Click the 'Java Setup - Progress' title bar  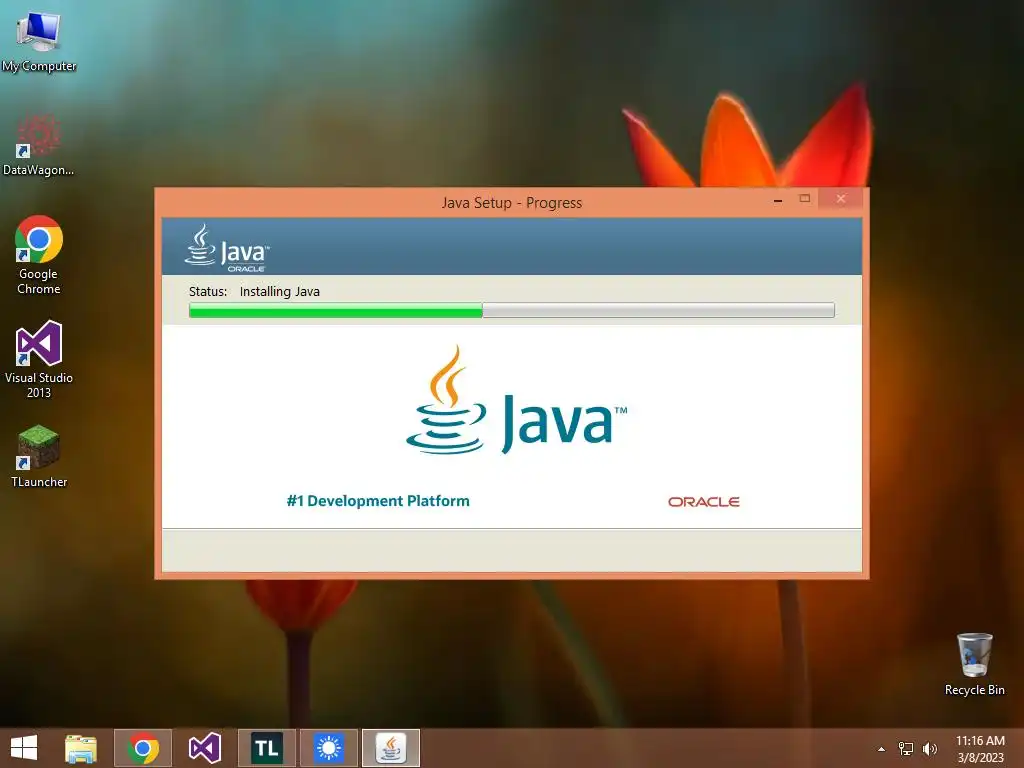click(x=511, y=202)
